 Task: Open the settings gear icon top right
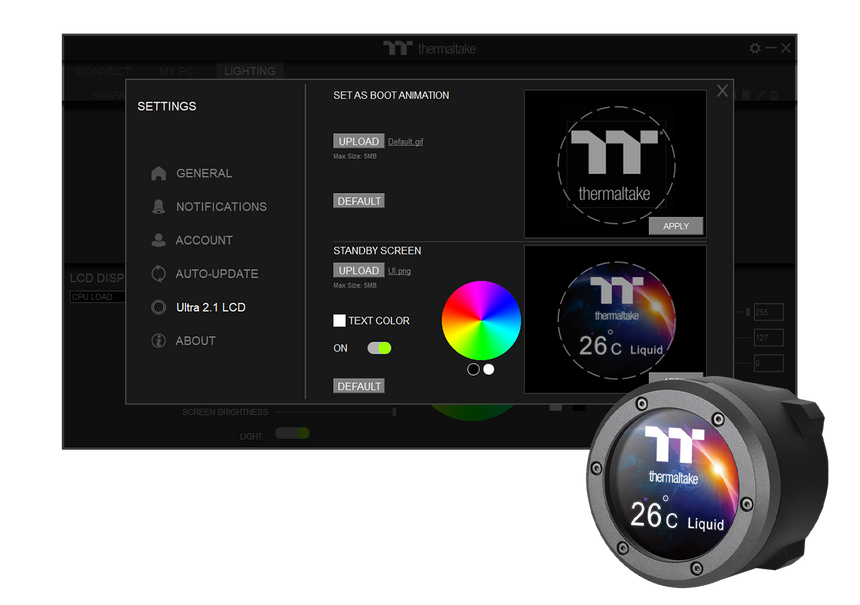[756, 47]
